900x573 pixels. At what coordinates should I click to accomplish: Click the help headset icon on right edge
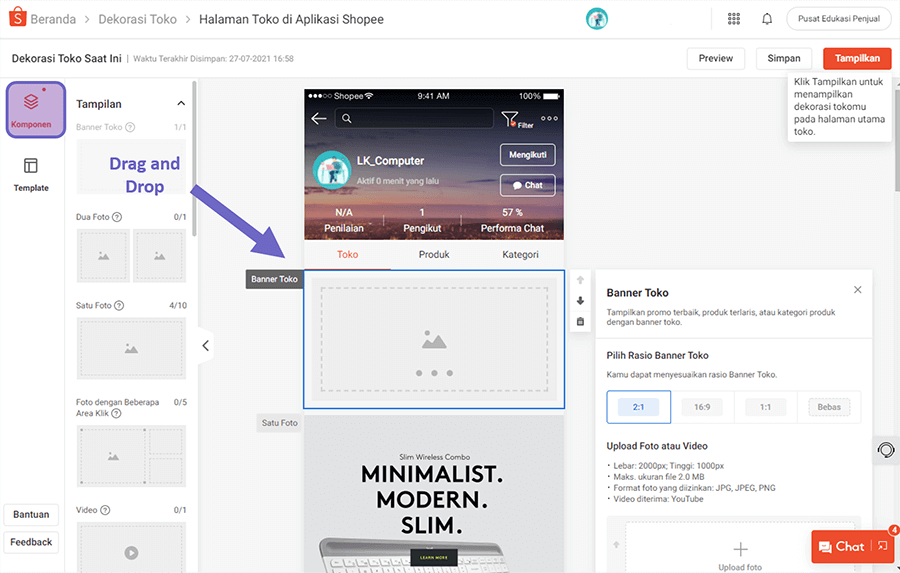(885, 450)
